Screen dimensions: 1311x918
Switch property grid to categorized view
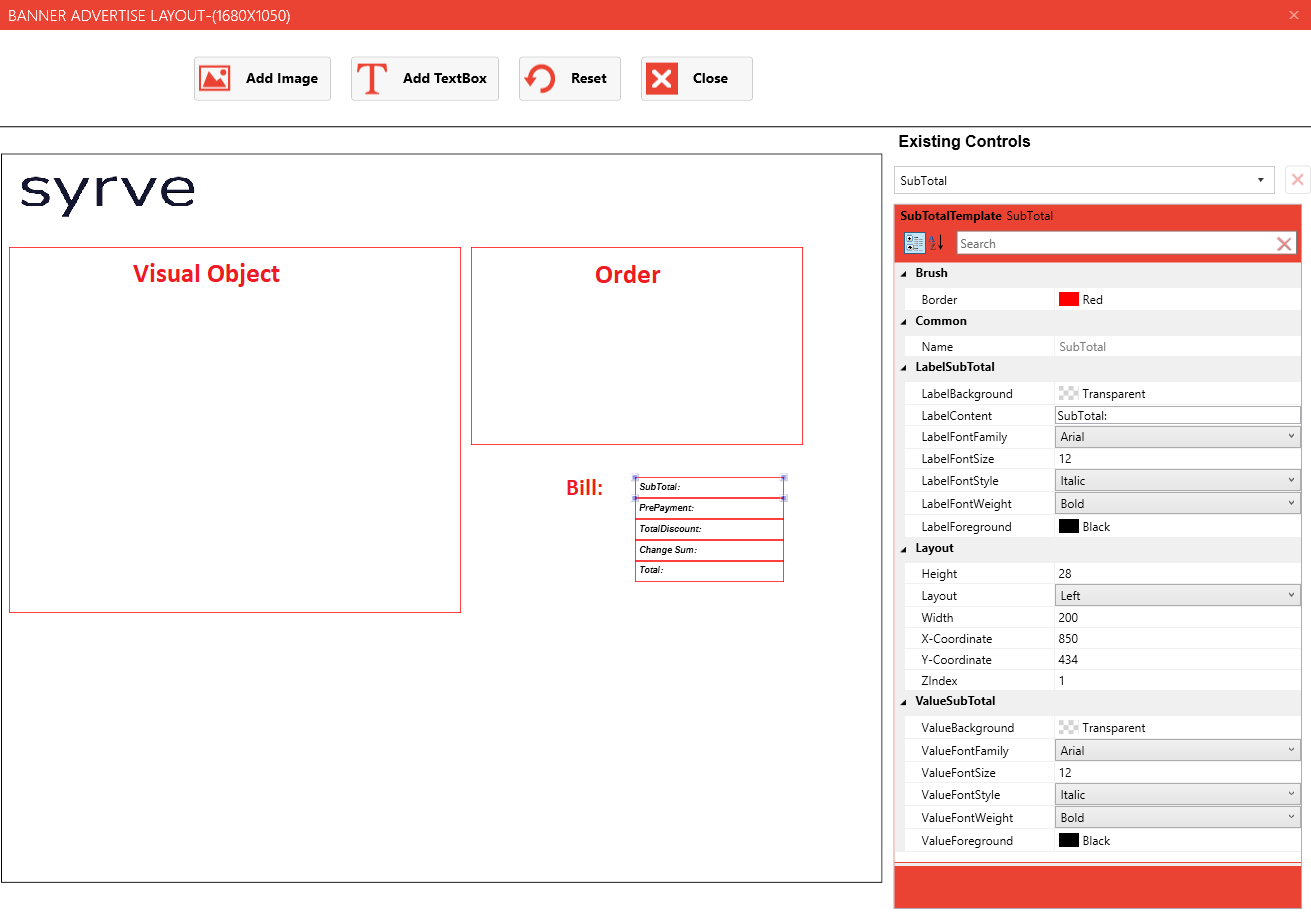tap(914, 243)
